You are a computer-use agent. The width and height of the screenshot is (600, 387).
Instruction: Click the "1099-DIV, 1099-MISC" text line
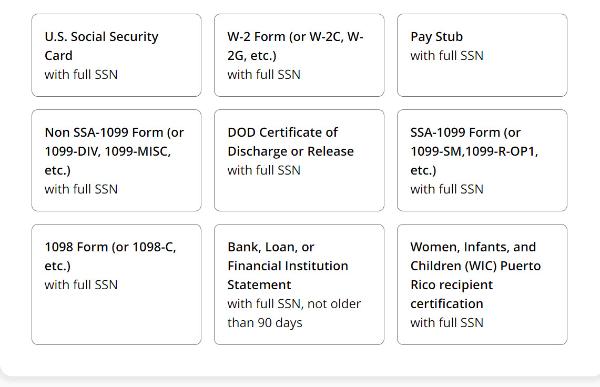pos(108,152)
